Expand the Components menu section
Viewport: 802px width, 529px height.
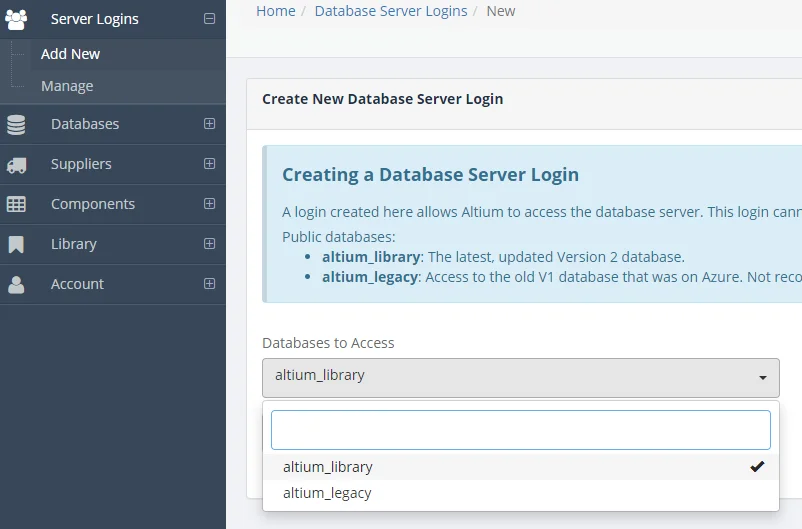point(209,204)
